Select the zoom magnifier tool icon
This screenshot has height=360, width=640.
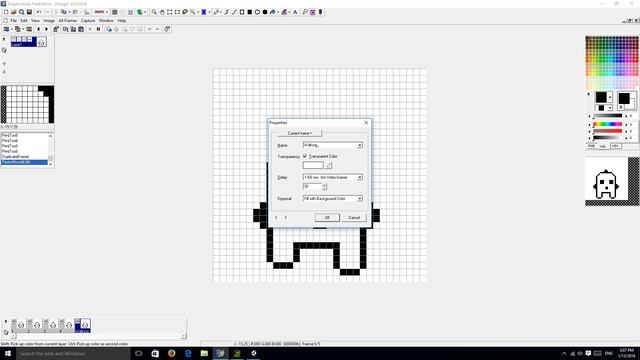pyautogui.click(x=154, y=12)
